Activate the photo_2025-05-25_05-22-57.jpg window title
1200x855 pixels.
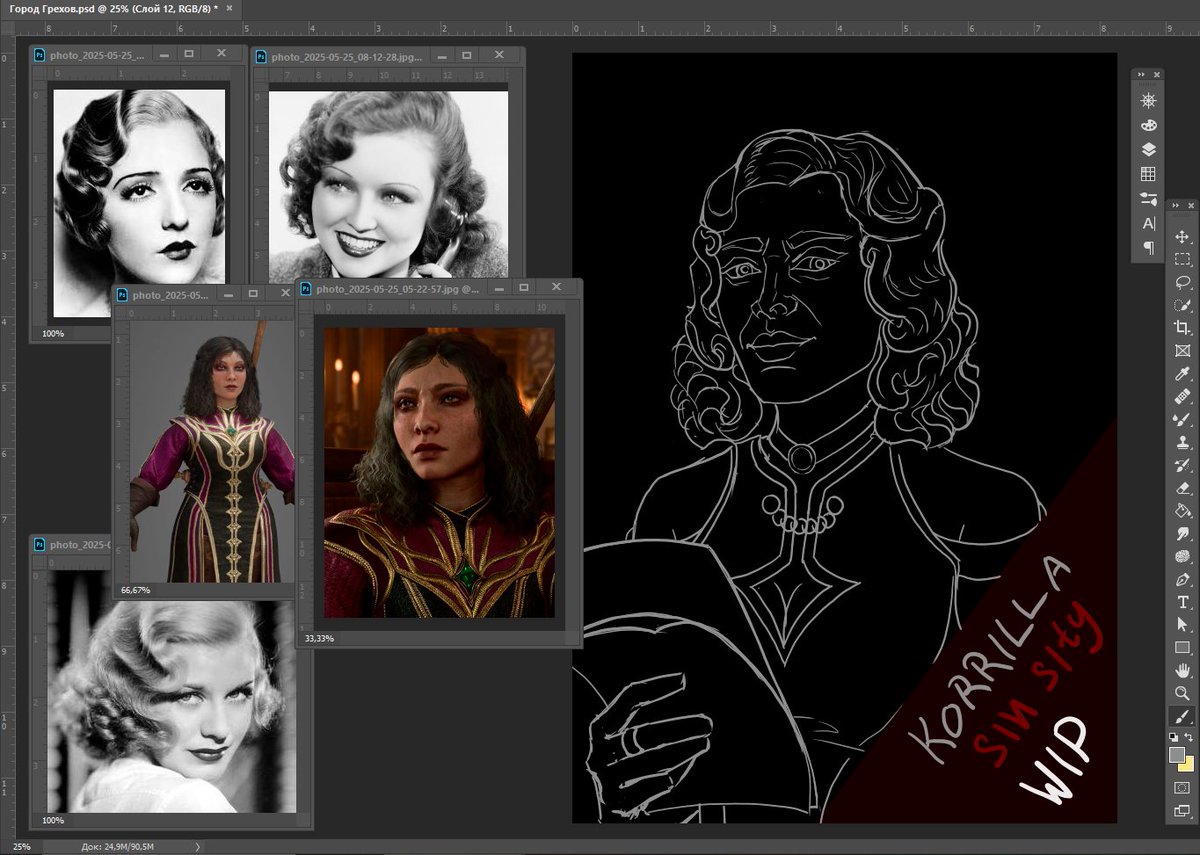point(398,289)
